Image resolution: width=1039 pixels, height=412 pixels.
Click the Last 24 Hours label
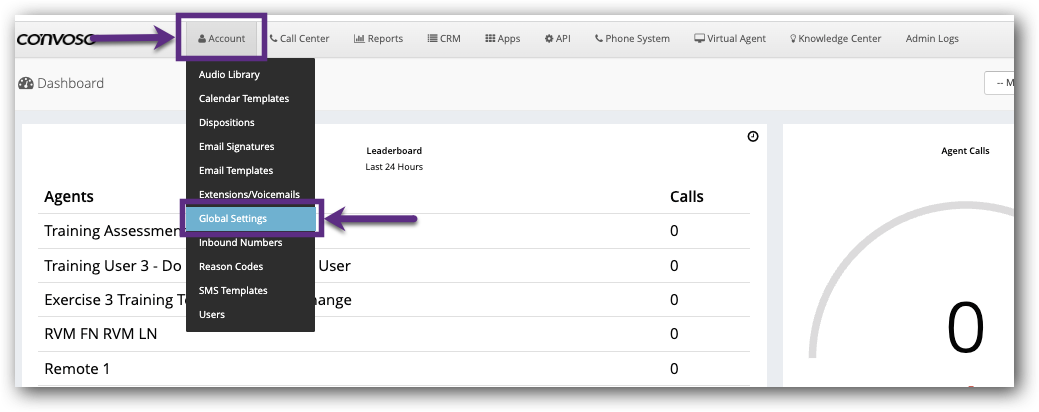click(394, 167)
